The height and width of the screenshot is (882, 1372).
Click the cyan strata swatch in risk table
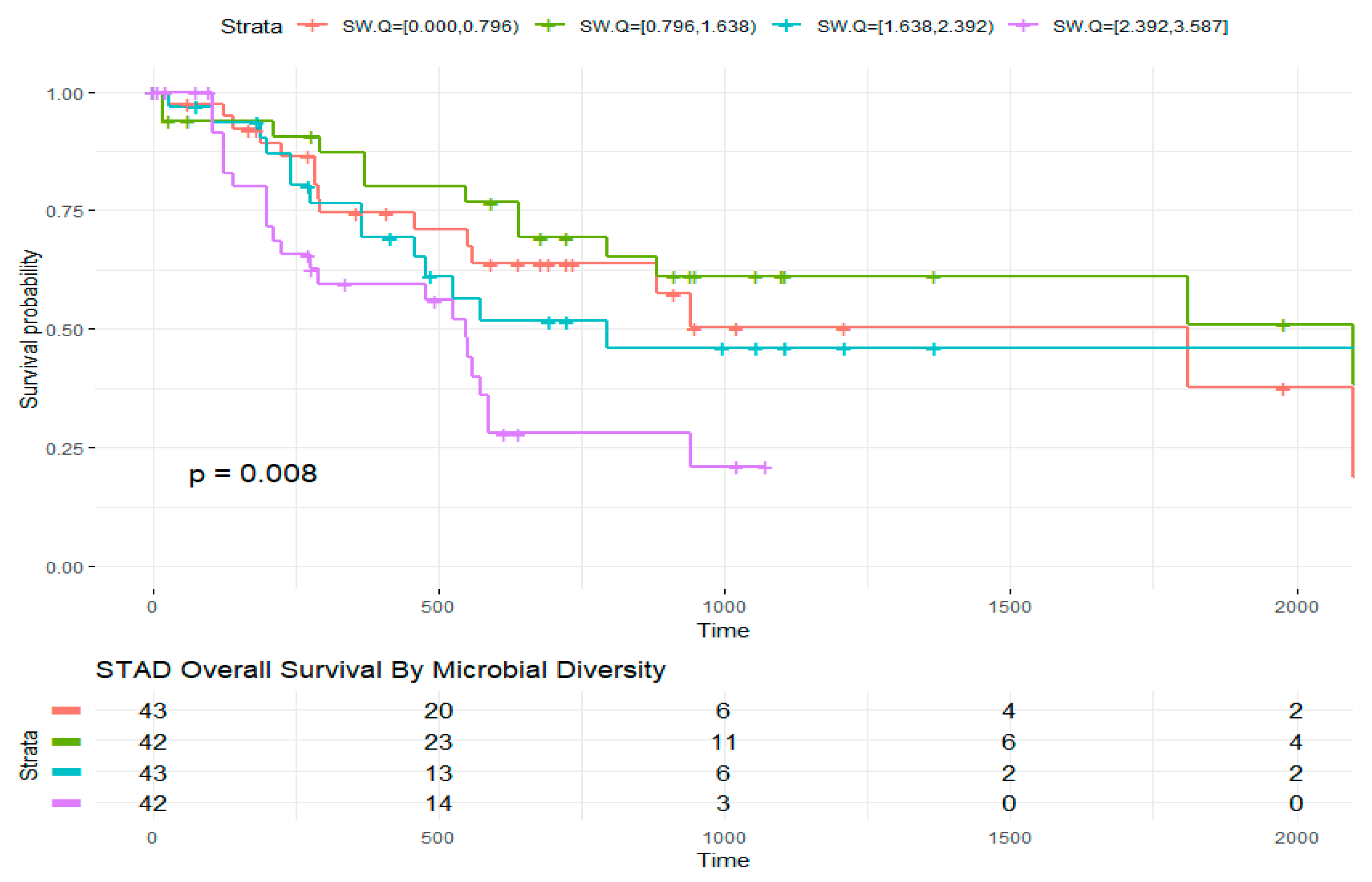tap(66, 772)
